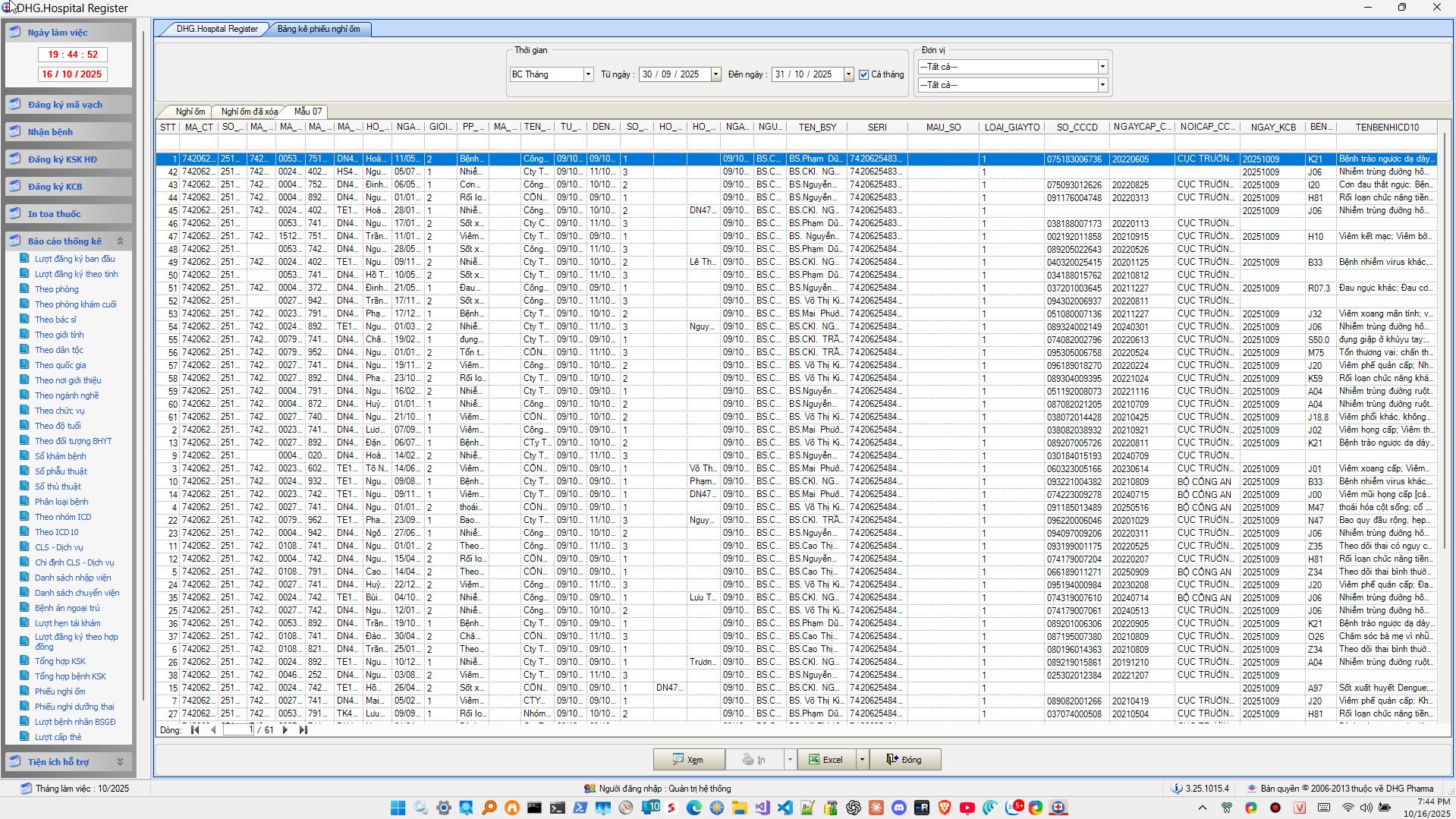1456x819 pixels.
Task: Click the Báo cáo thống kê icon
Action: pos(14,241)
